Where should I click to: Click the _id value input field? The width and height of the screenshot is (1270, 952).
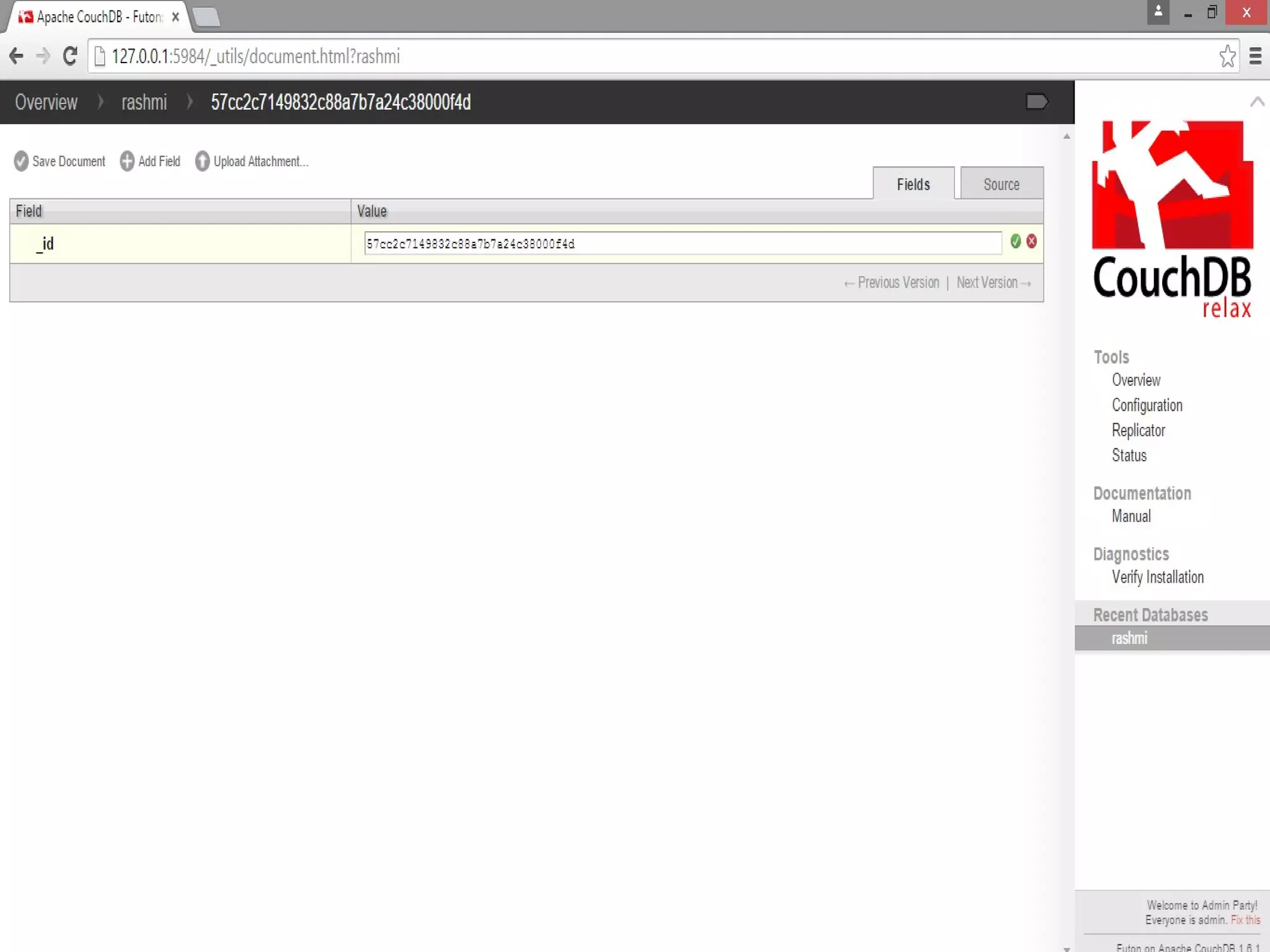(682, 244)
